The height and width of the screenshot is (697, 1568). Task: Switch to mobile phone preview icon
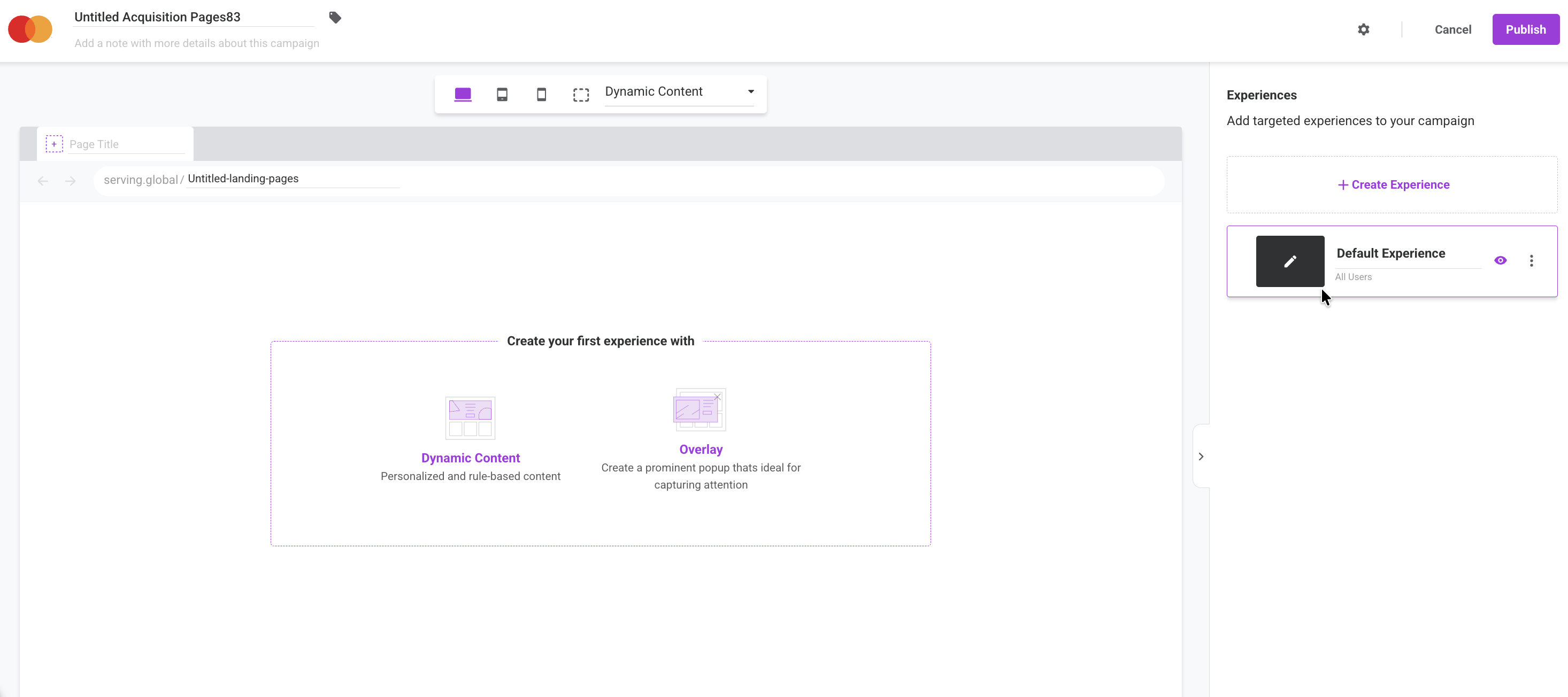(541, 94)
